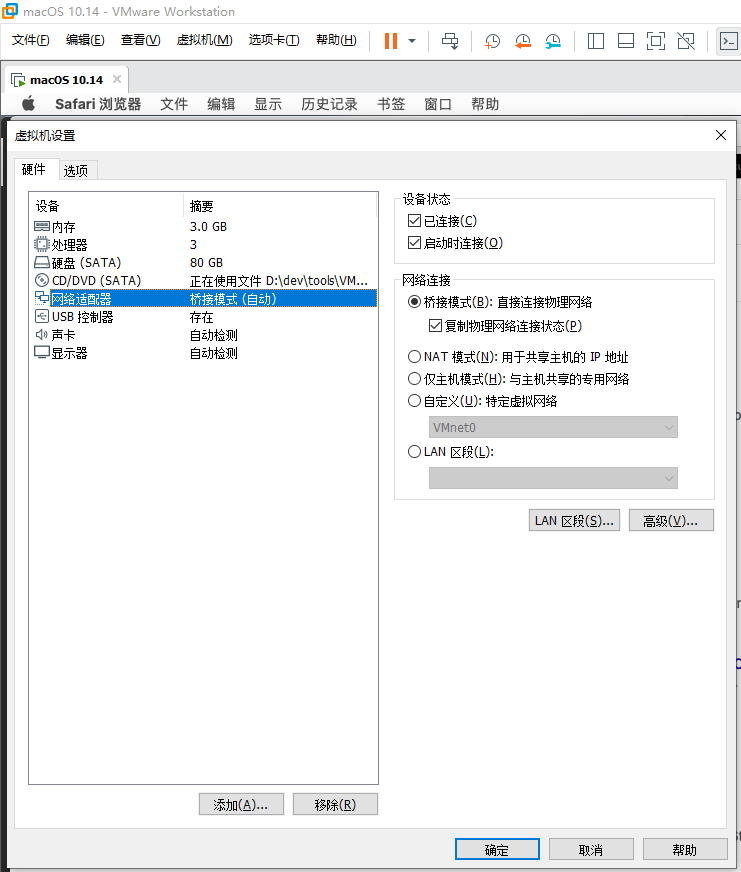Screen dimensions: 741x872
Task: Click the 高级(V)... button
Action: pos(671,521)
